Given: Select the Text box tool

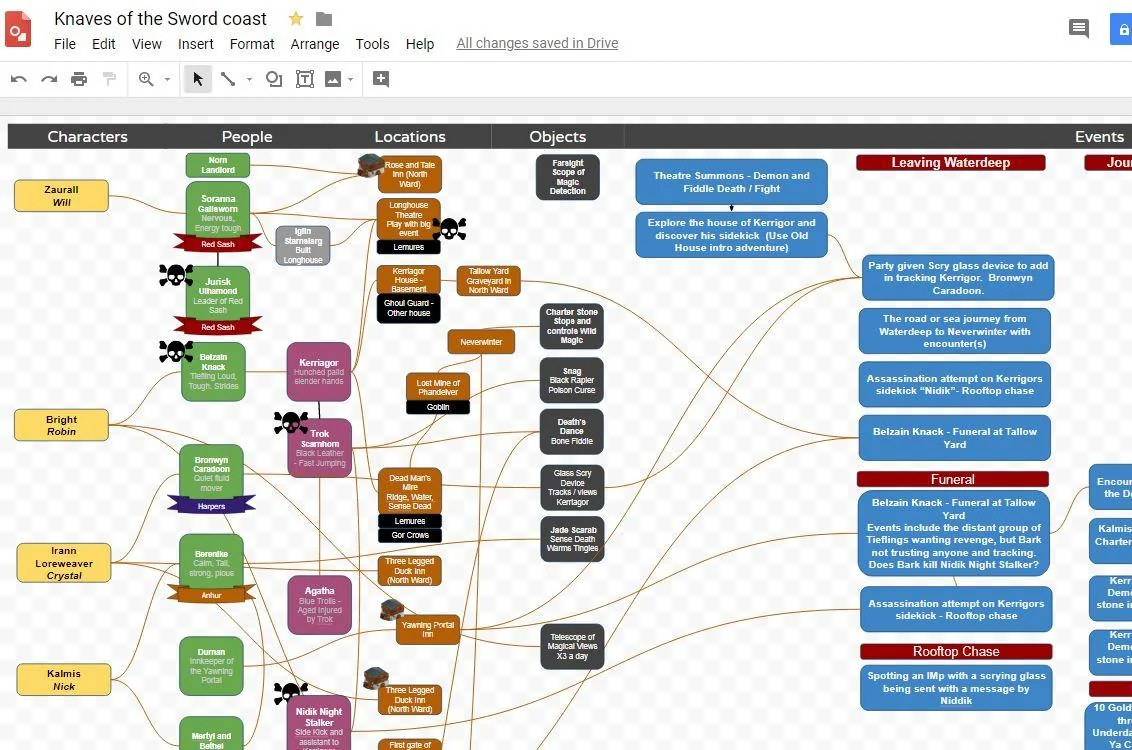Looking at the screenshot, I should (x=305, y=79).
